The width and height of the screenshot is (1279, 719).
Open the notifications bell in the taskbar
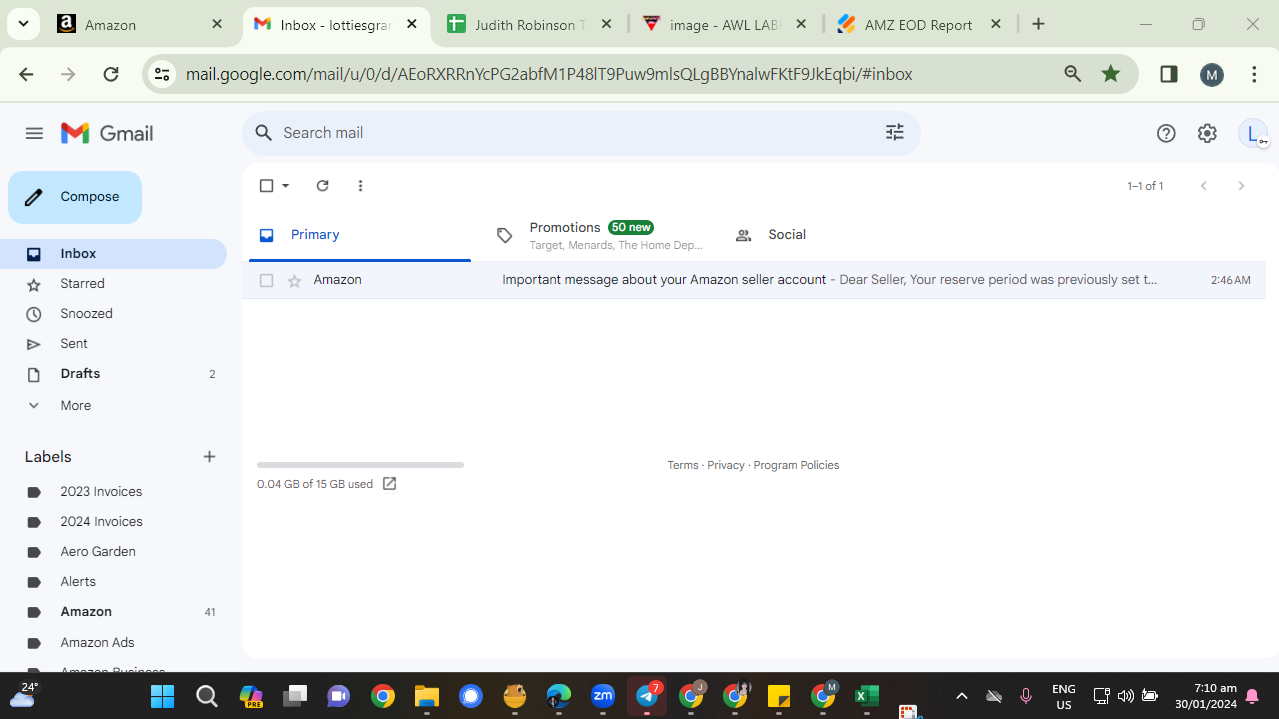point(1252,696)
